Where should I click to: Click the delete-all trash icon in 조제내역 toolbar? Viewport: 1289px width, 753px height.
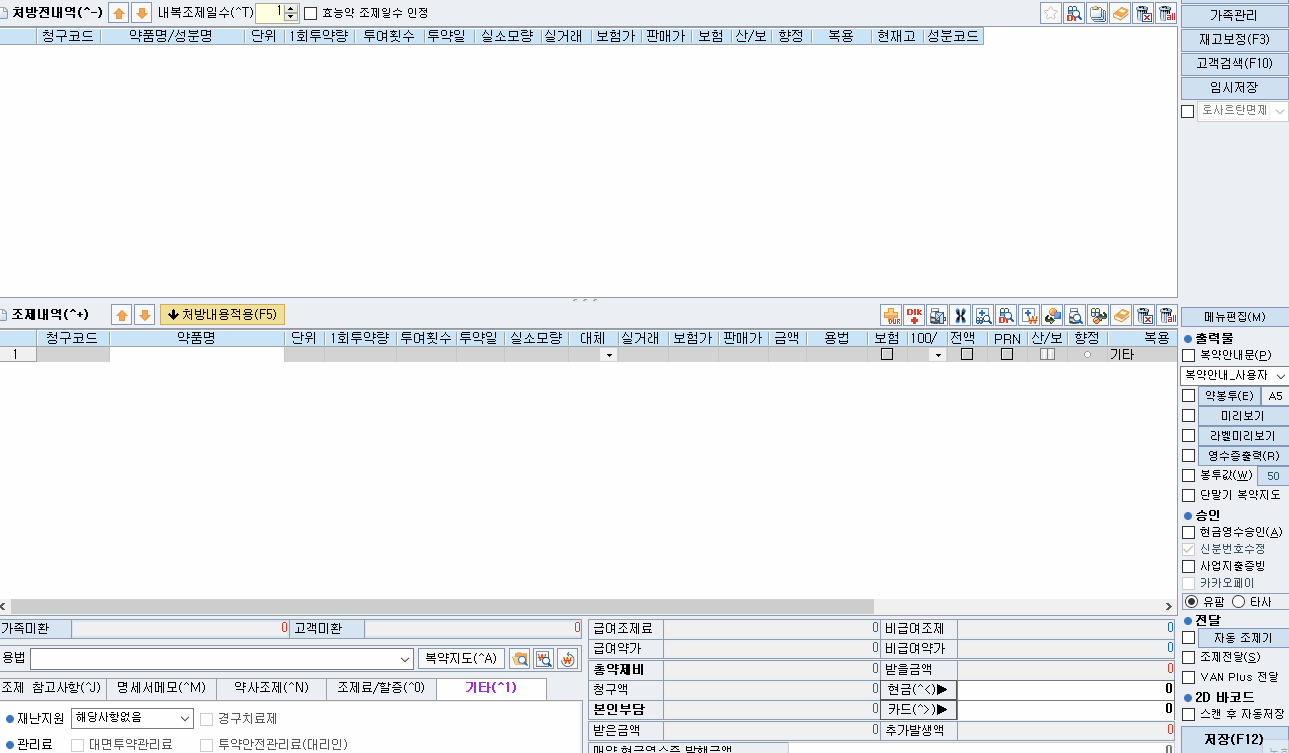[x=1166, y=315]
